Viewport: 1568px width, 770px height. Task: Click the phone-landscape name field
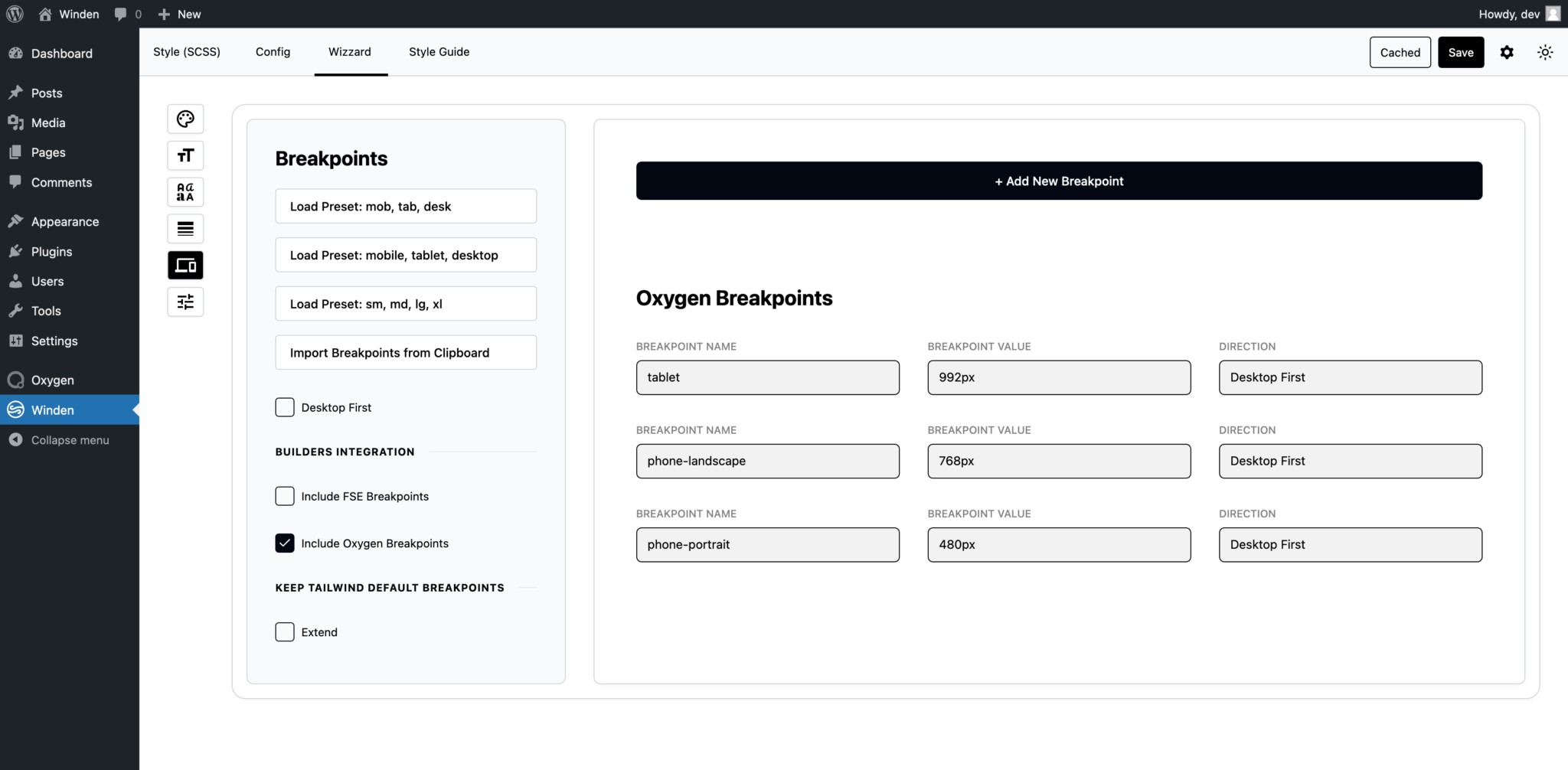click(x=768, y=461)
